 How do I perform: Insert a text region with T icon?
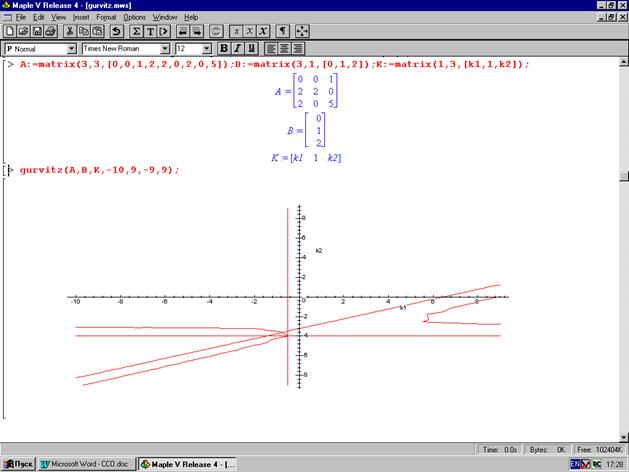pyautogui.click(x=149, y=31)
